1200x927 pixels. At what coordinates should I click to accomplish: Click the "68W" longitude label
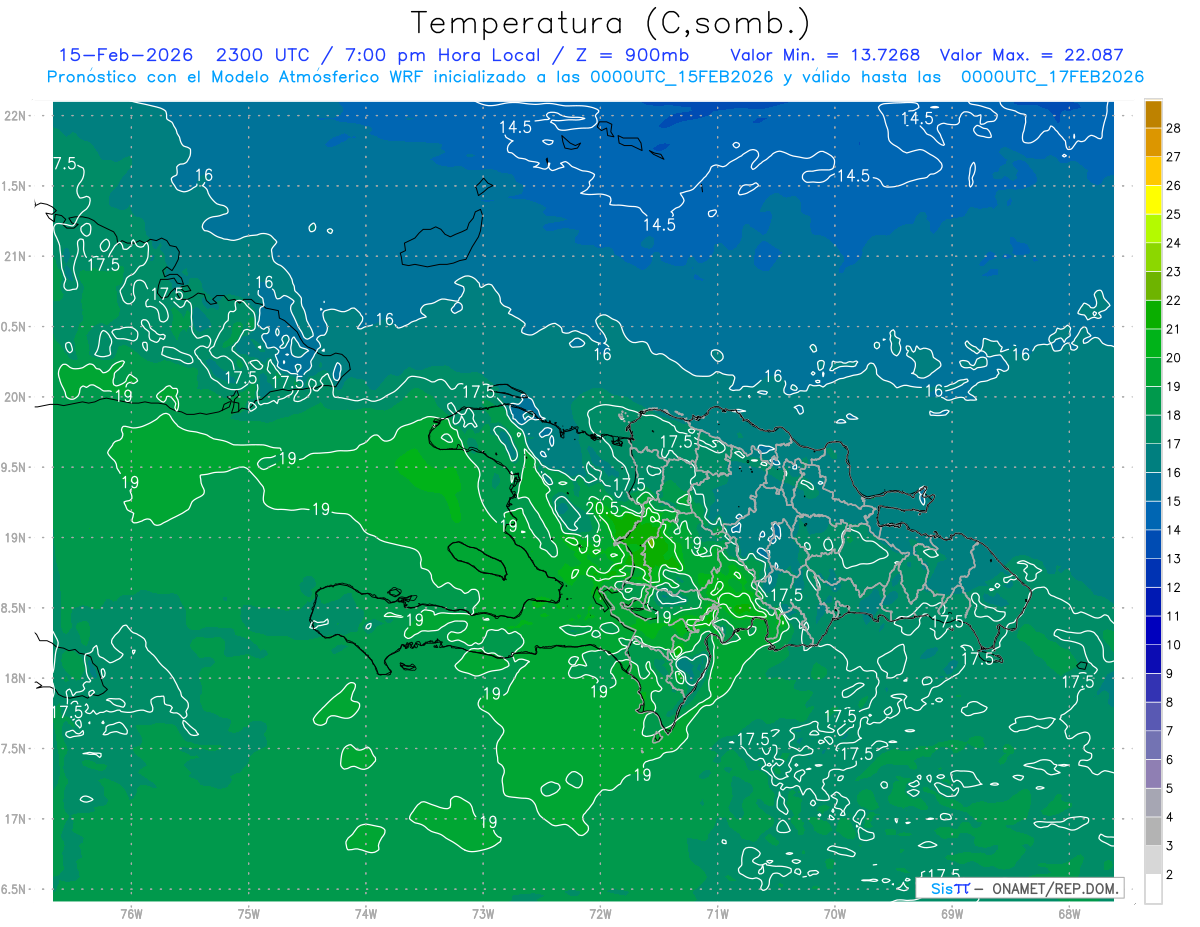tap(1069, 913)
